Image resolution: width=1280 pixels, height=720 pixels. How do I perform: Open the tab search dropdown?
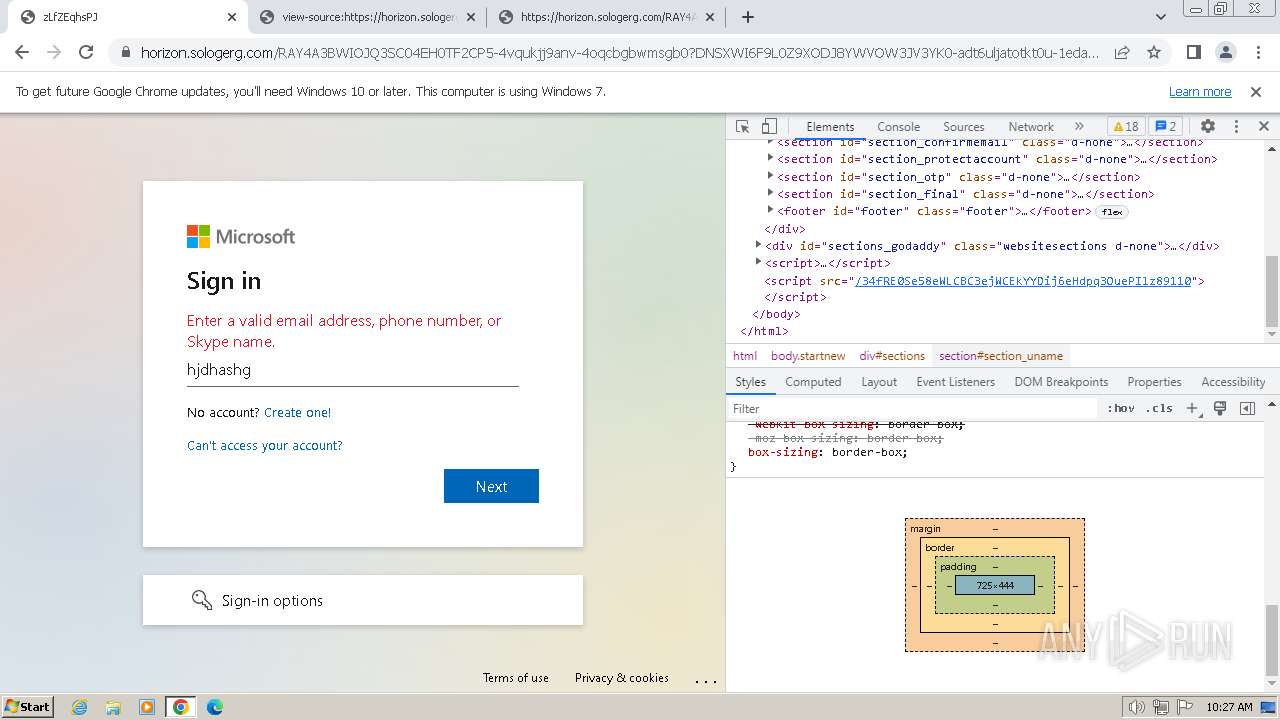[x=1161, y=17]
